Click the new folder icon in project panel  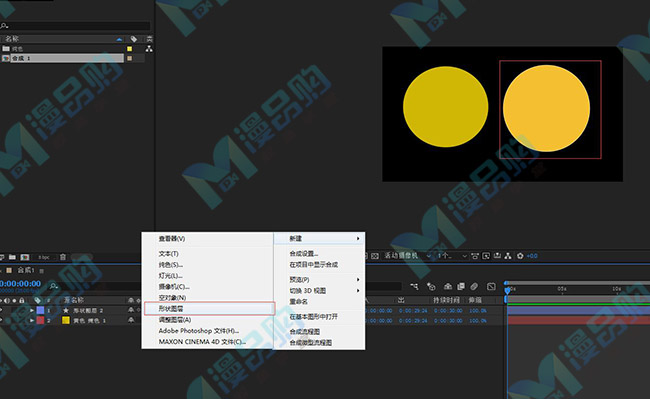pyautogui.click(x=12, y=257)
